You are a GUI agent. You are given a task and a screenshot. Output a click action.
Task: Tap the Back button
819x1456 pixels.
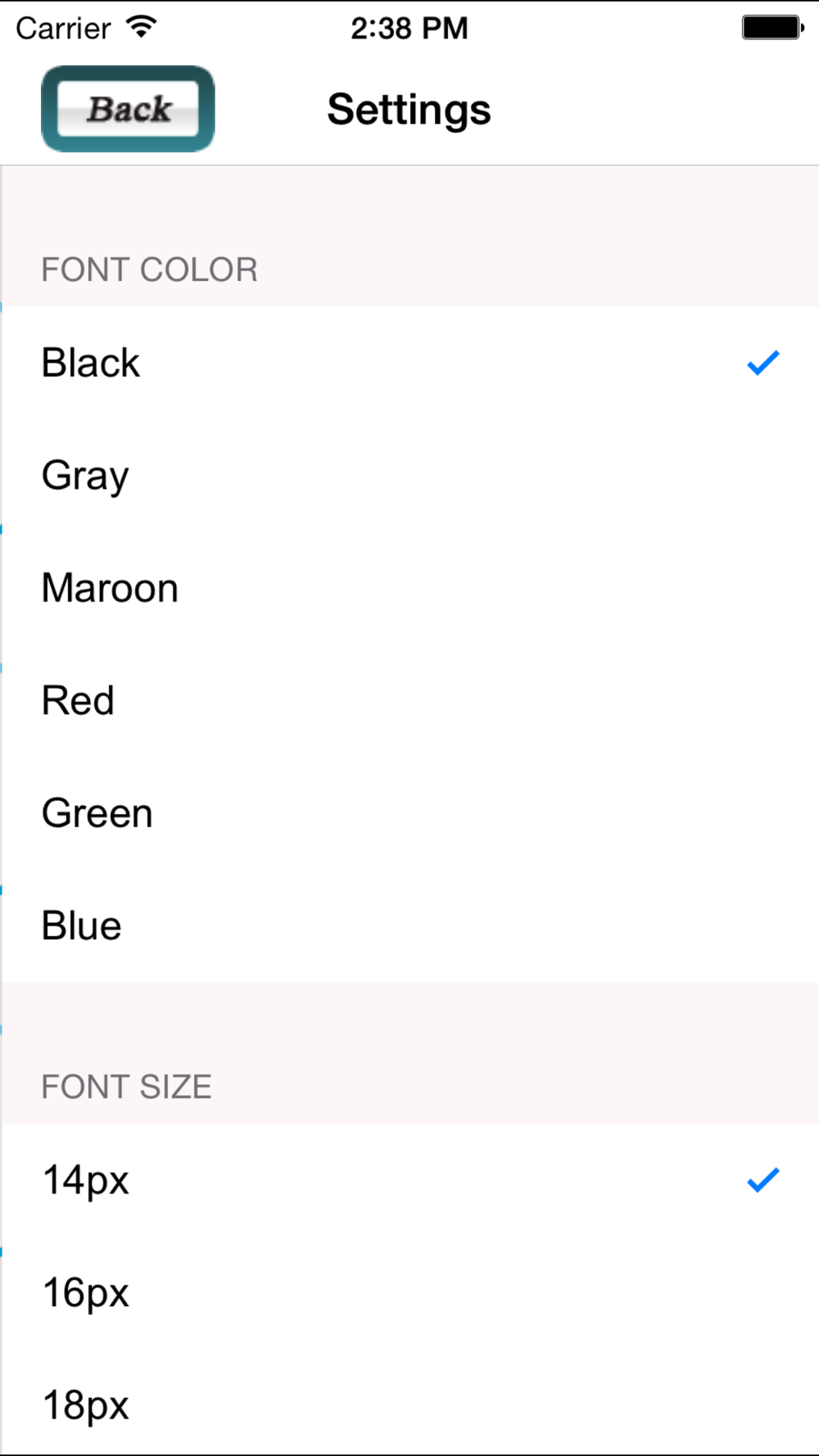pyautogui.click(x=128, y=109)
